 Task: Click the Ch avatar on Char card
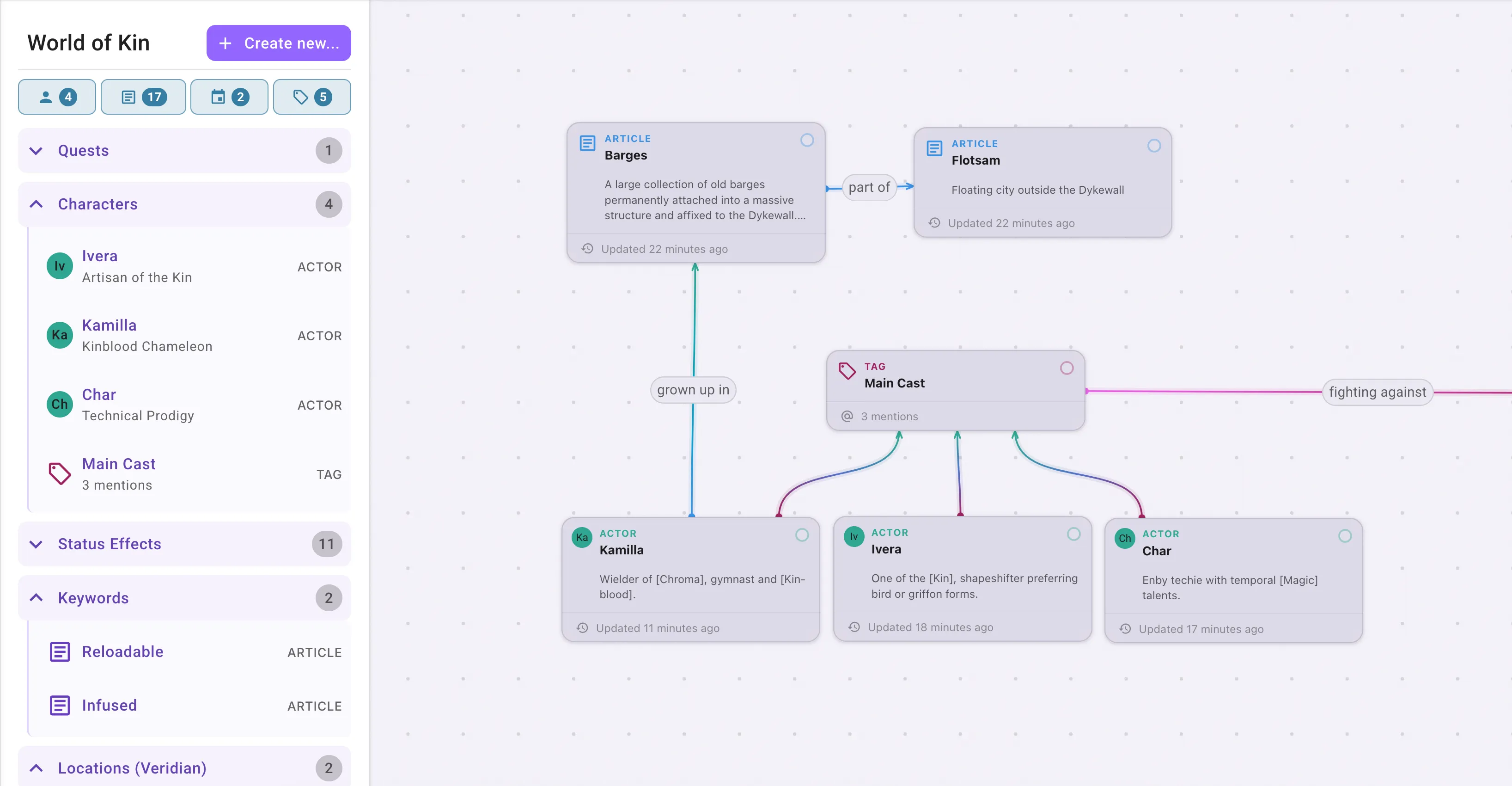(x=1125, y=538)
